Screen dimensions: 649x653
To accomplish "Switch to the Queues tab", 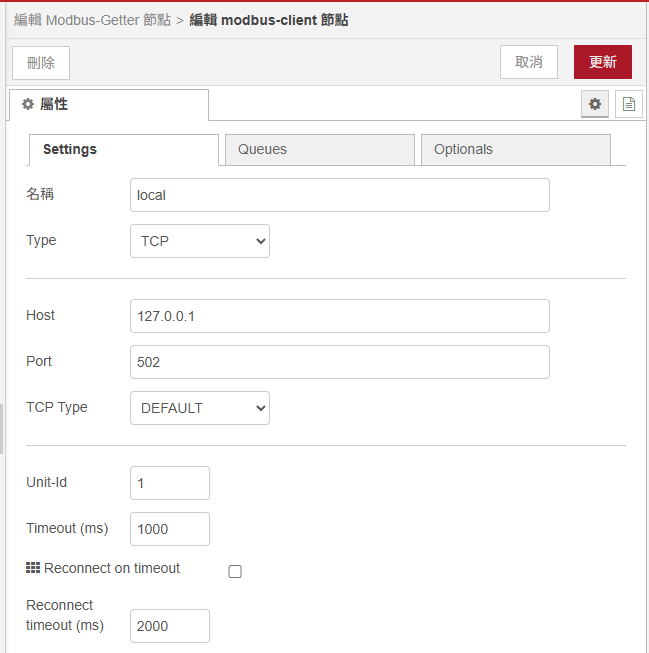I will pyautogui.click(x=319, y=150).
